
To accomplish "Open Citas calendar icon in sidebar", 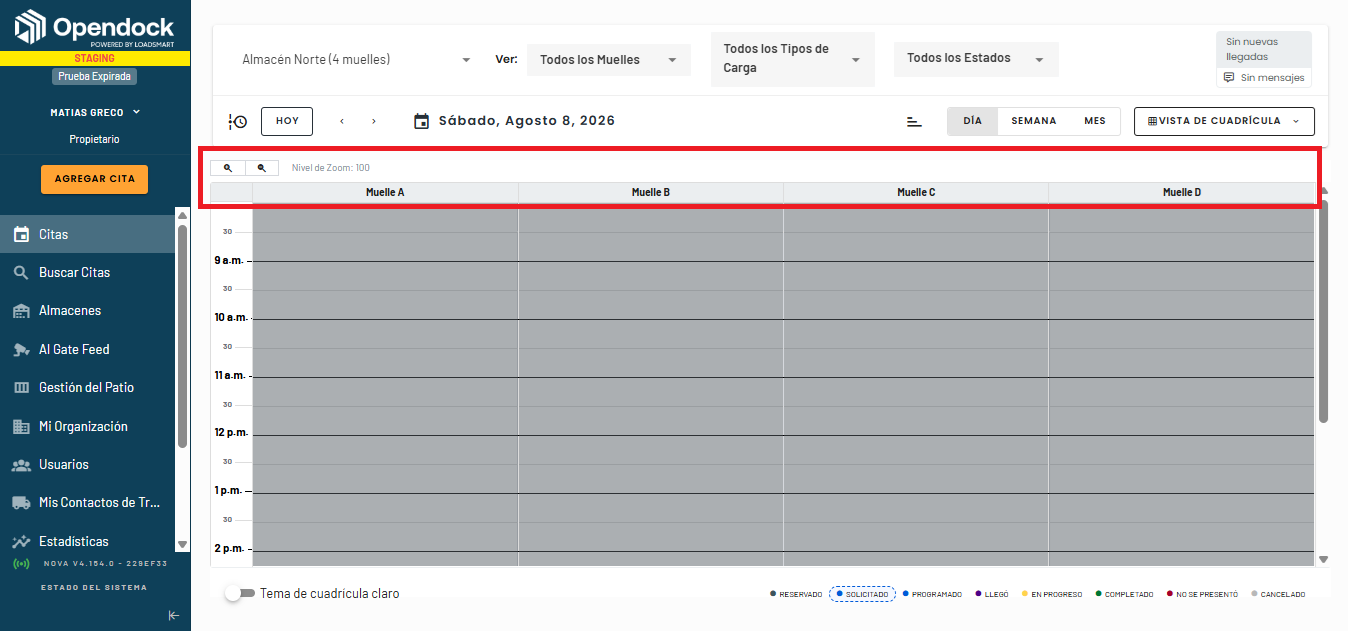I will (x=21, y=234).
